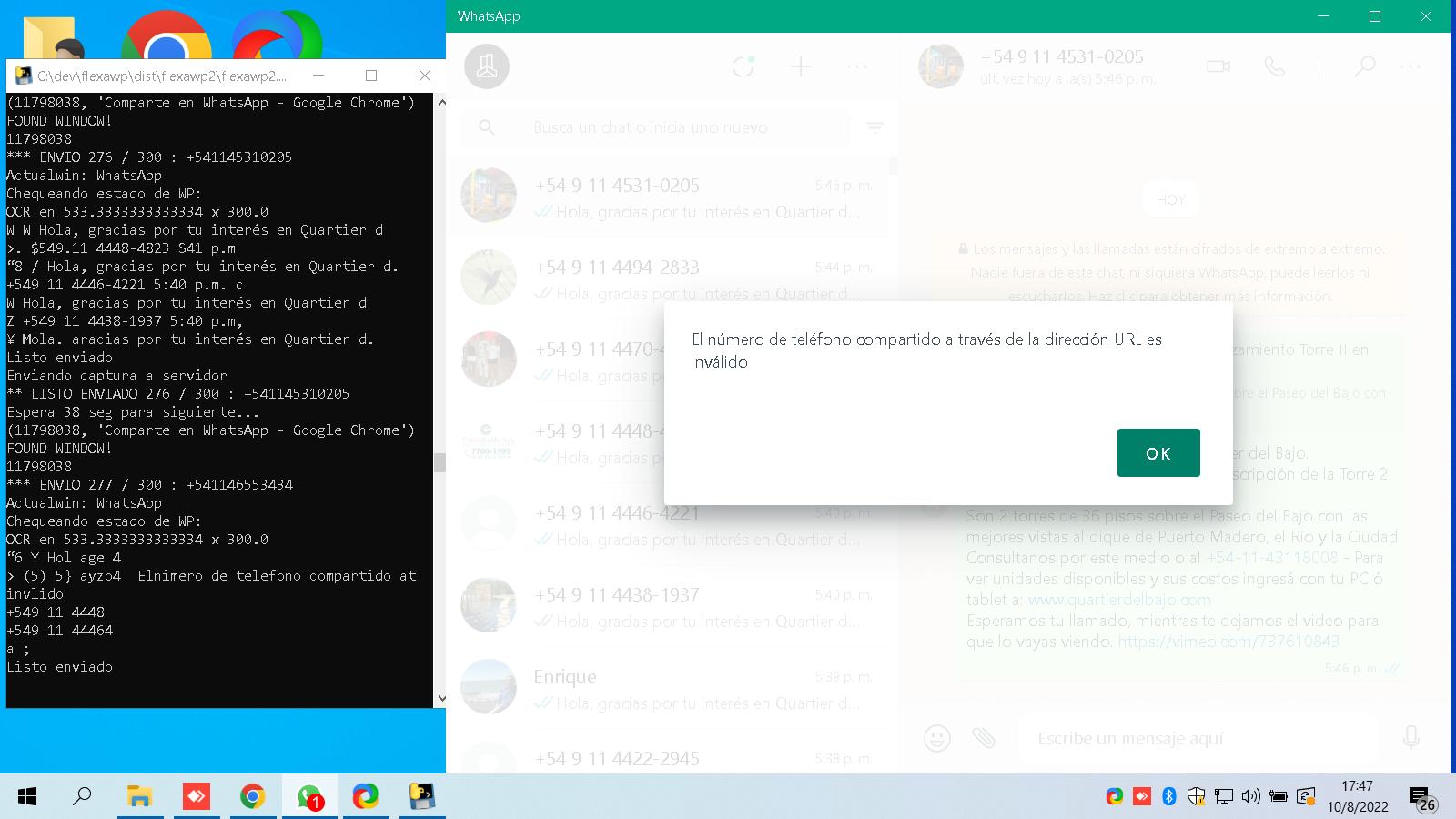Screen dimensions: 1456x819
Task: Click OK on the invalid phone number dialog
Action: [x=1158, y=452]
